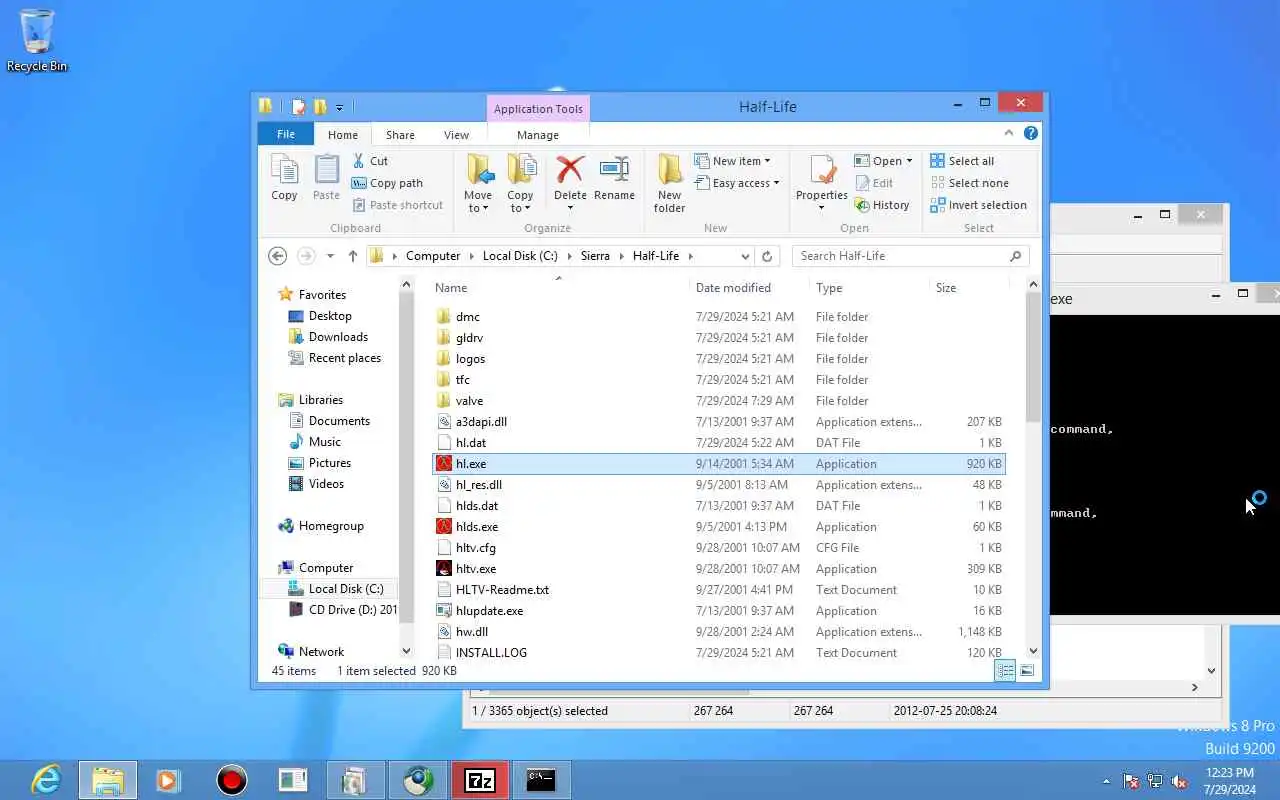This screenshot has width=1280, height=800.
Task: Select the hltv.cfg file
Action: tap(475, 548)
